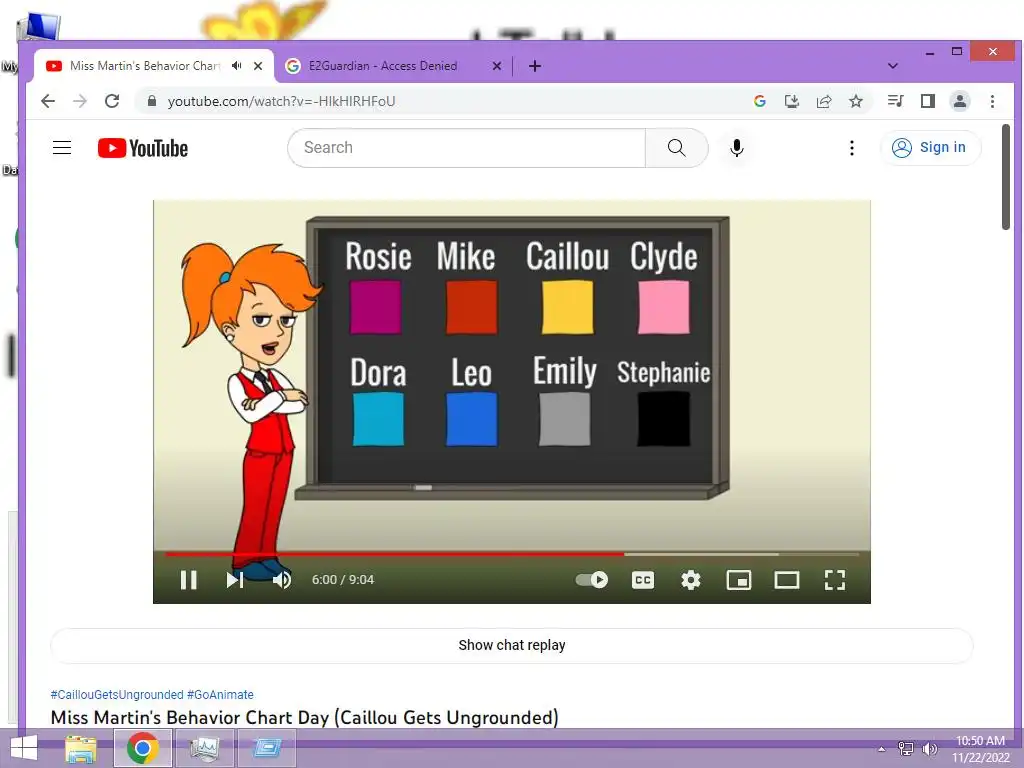The width and height of the screenshot is (1024, 768).
Task: Skip to the next video
Action: tap(234, 579)
